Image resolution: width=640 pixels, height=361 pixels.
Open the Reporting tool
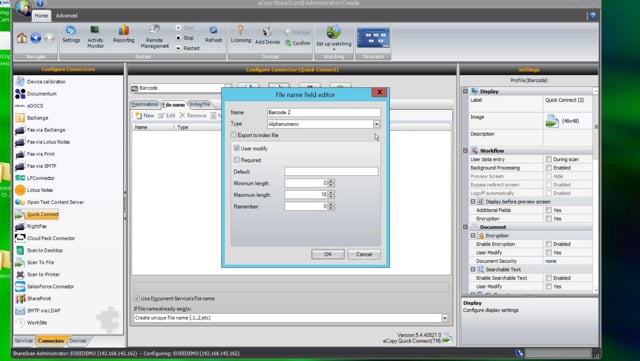(124, 35)
